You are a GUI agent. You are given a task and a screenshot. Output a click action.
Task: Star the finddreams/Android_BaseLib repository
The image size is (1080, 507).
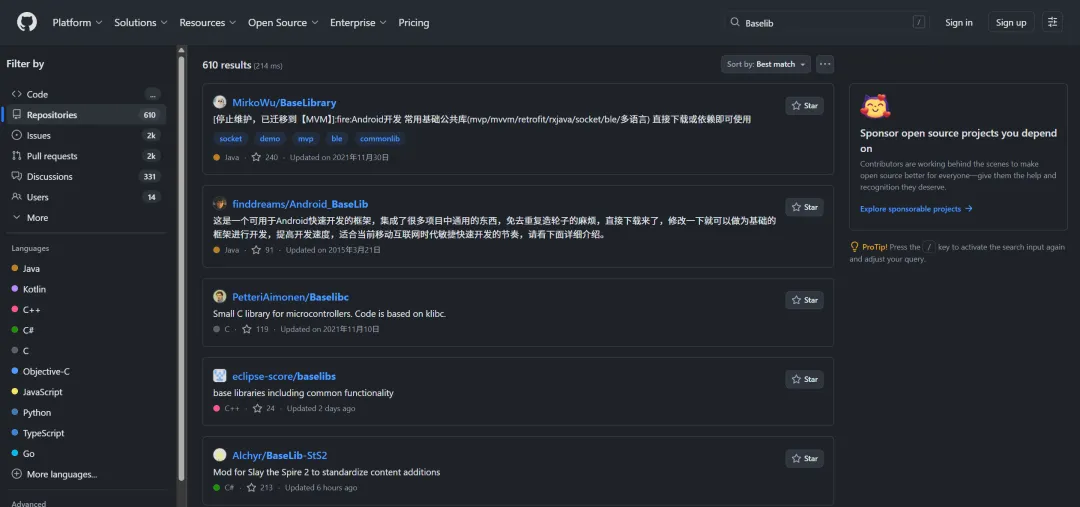804,207
